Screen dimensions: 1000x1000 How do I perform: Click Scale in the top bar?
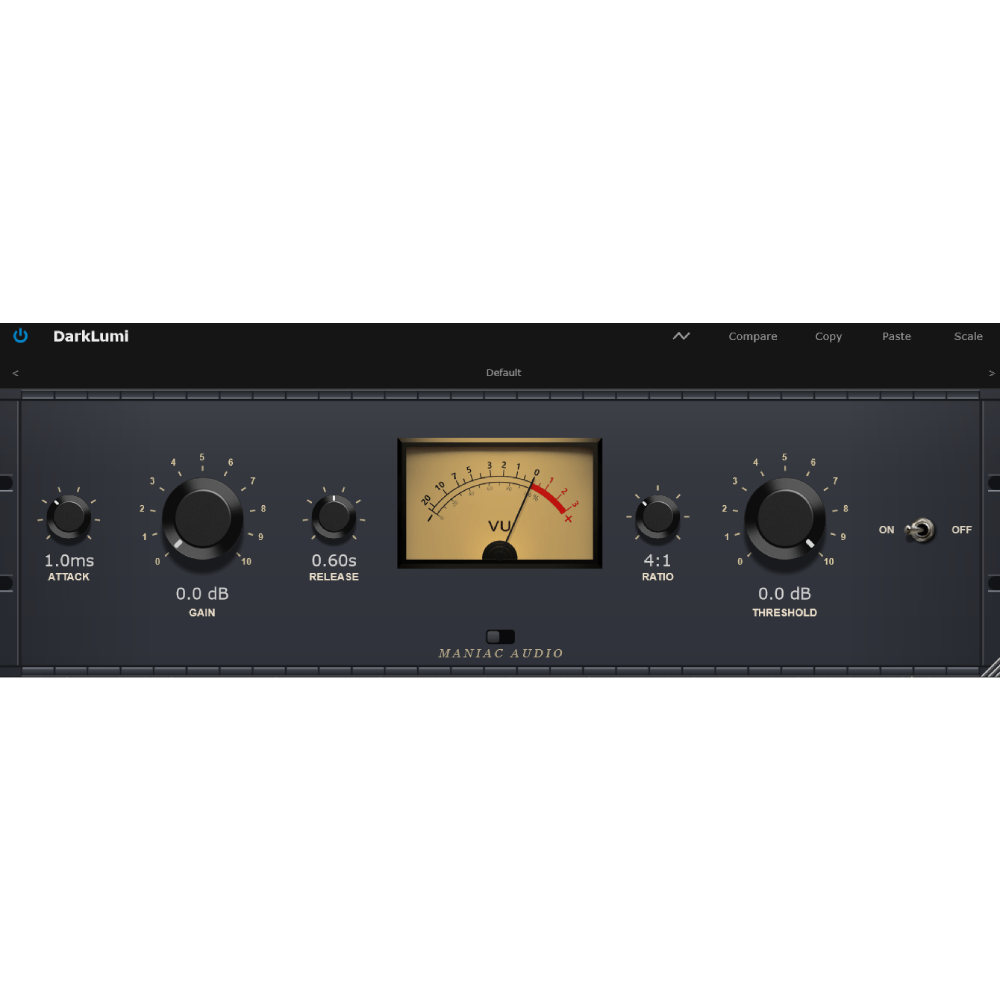point(968,336)
